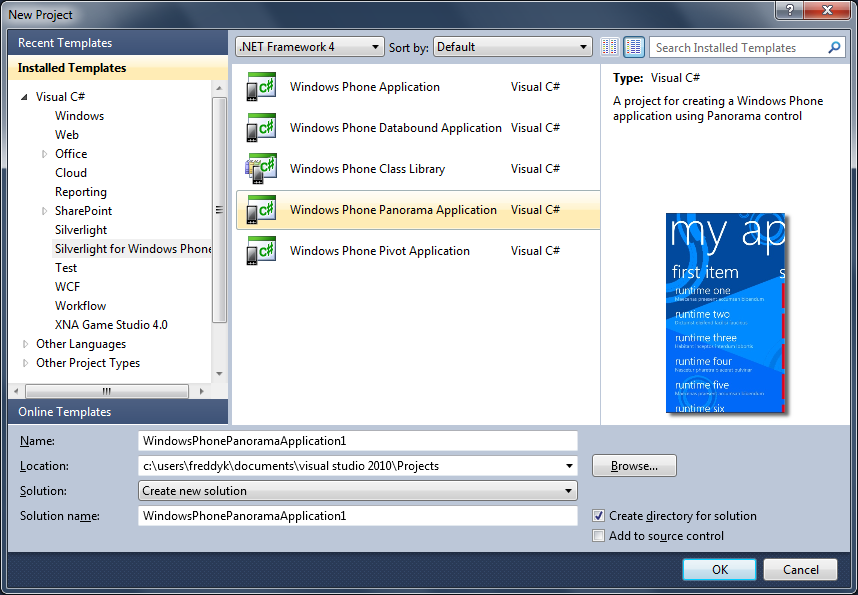Click the search magnifier icon
The image size is (858, 595).
click(835, 47)
